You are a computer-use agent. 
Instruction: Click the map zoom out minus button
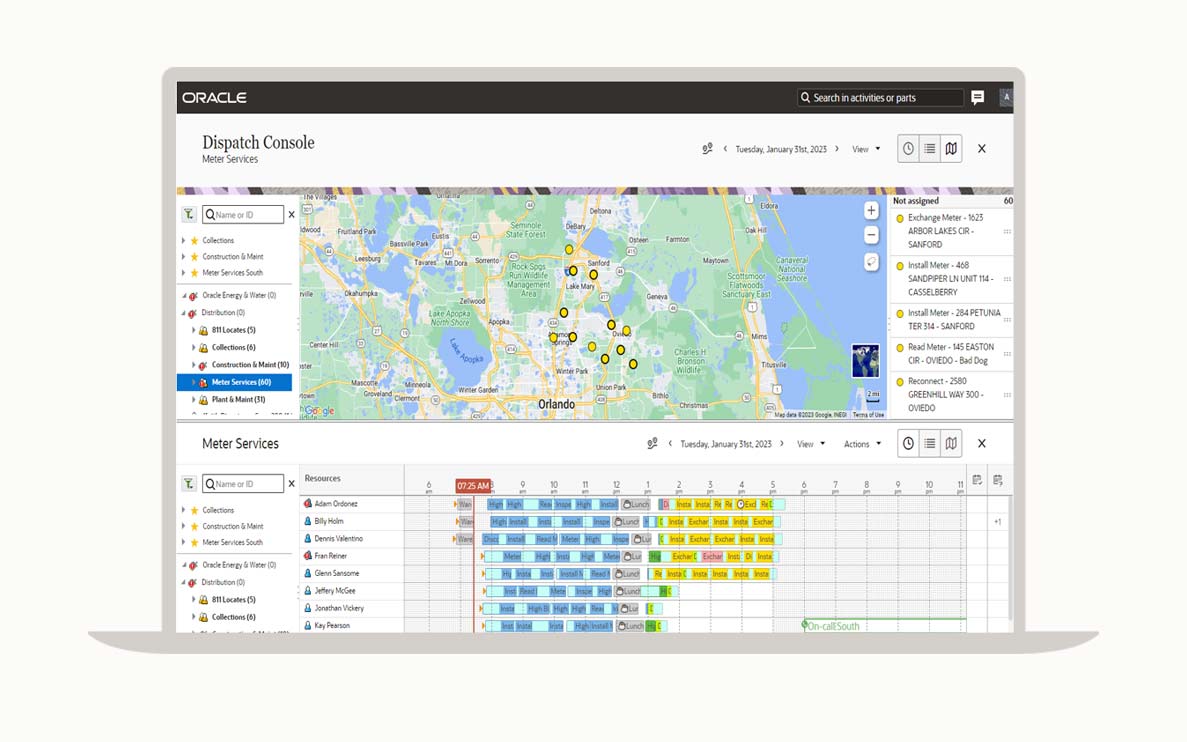coord(871,235)
